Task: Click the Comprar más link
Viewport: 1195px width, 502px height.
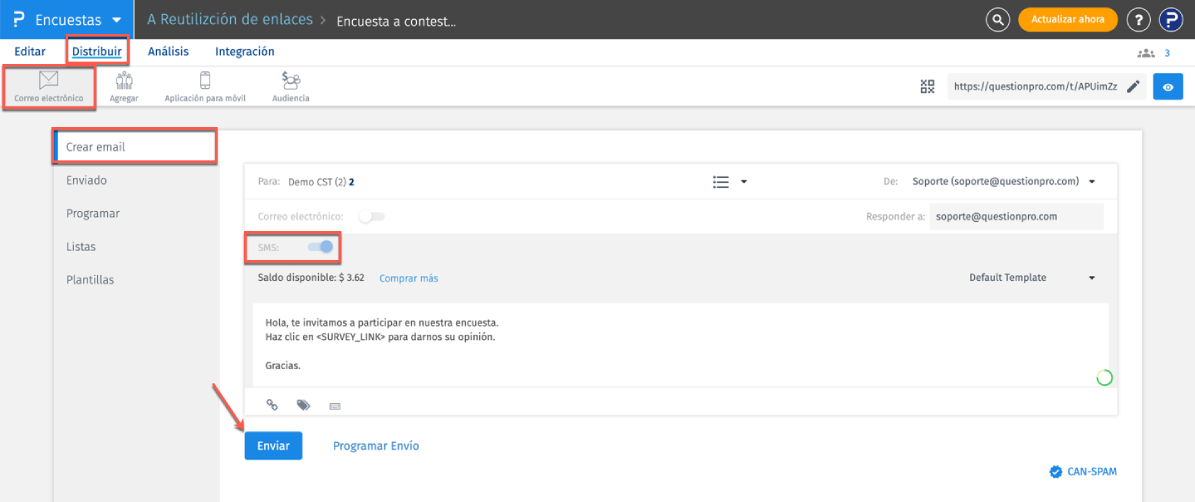Action: tap(408, 278)
